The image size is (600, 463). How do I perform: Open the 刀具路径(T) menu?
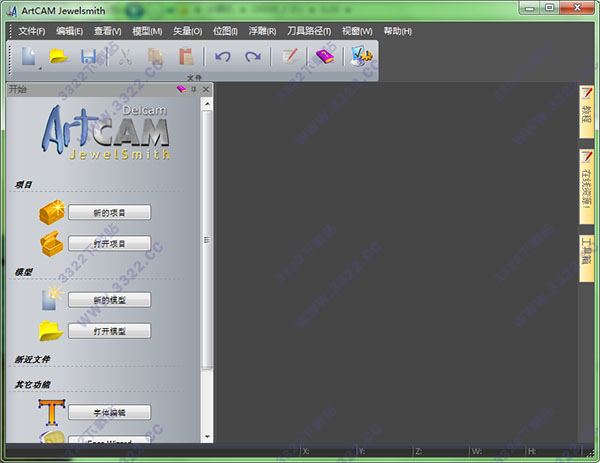click(309, 31)
